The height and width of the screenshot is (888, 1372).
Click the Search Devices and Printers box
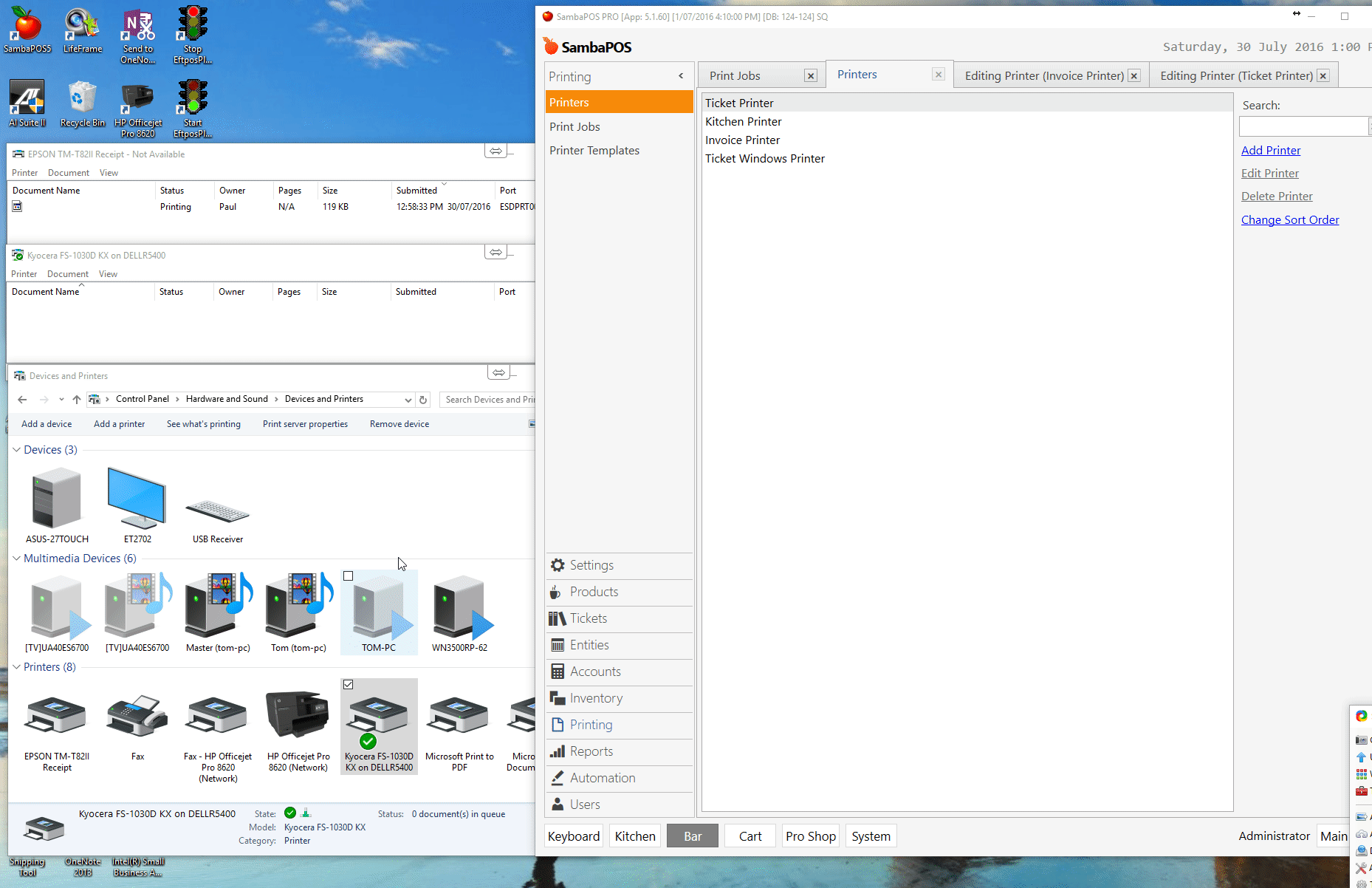coord(487,400)
